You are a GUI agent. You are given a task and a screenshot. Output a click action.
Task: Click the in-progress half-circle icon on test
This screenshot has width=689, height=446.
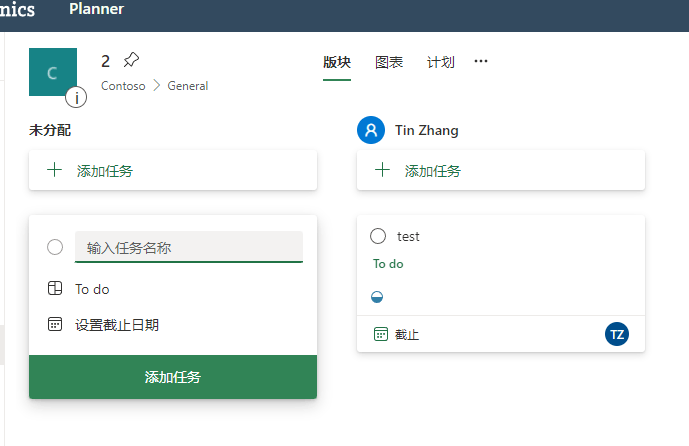point(377,297)
